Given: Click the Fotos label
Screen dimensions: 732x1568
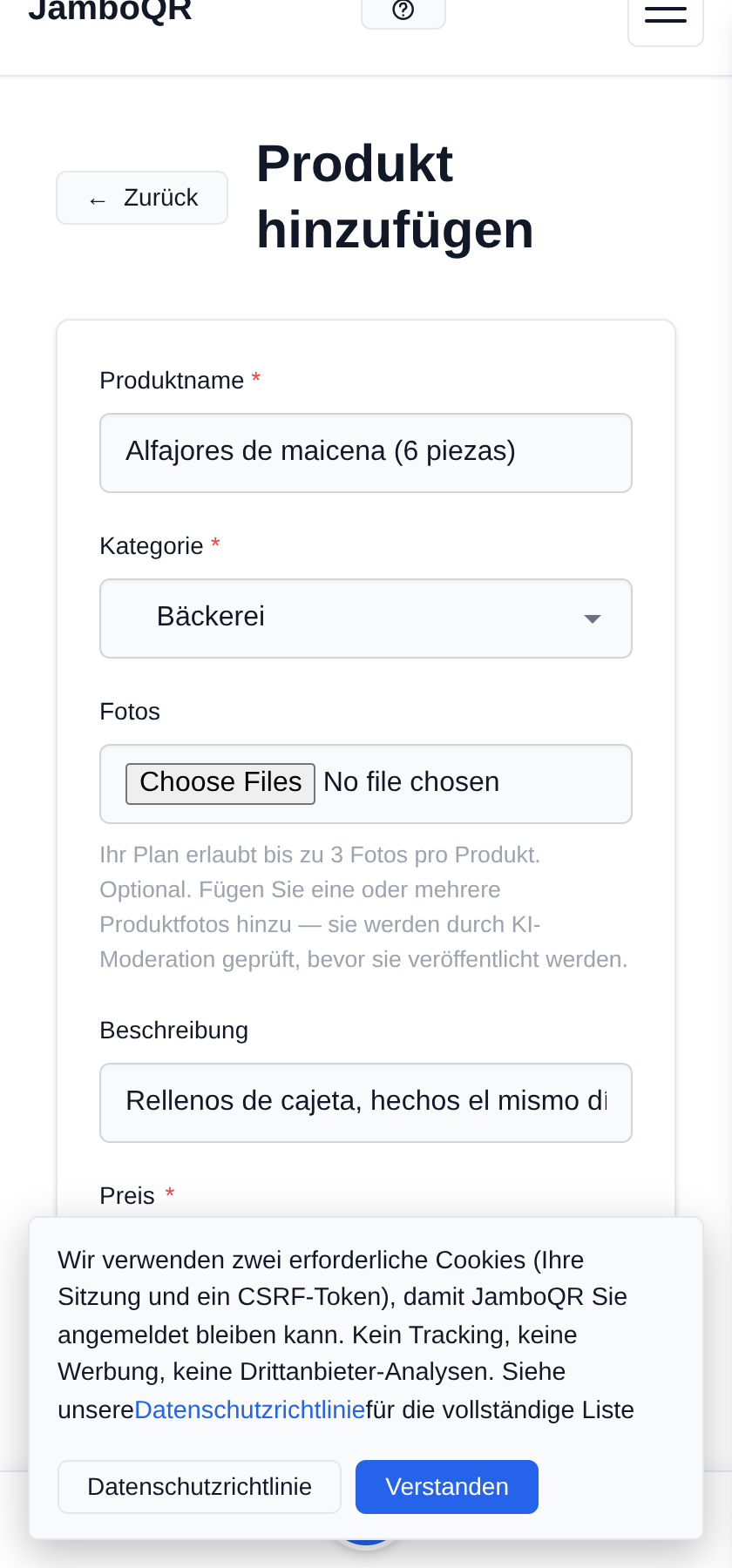Looking at the screenshot, I should pyautogui.click(x=130, y=712).
